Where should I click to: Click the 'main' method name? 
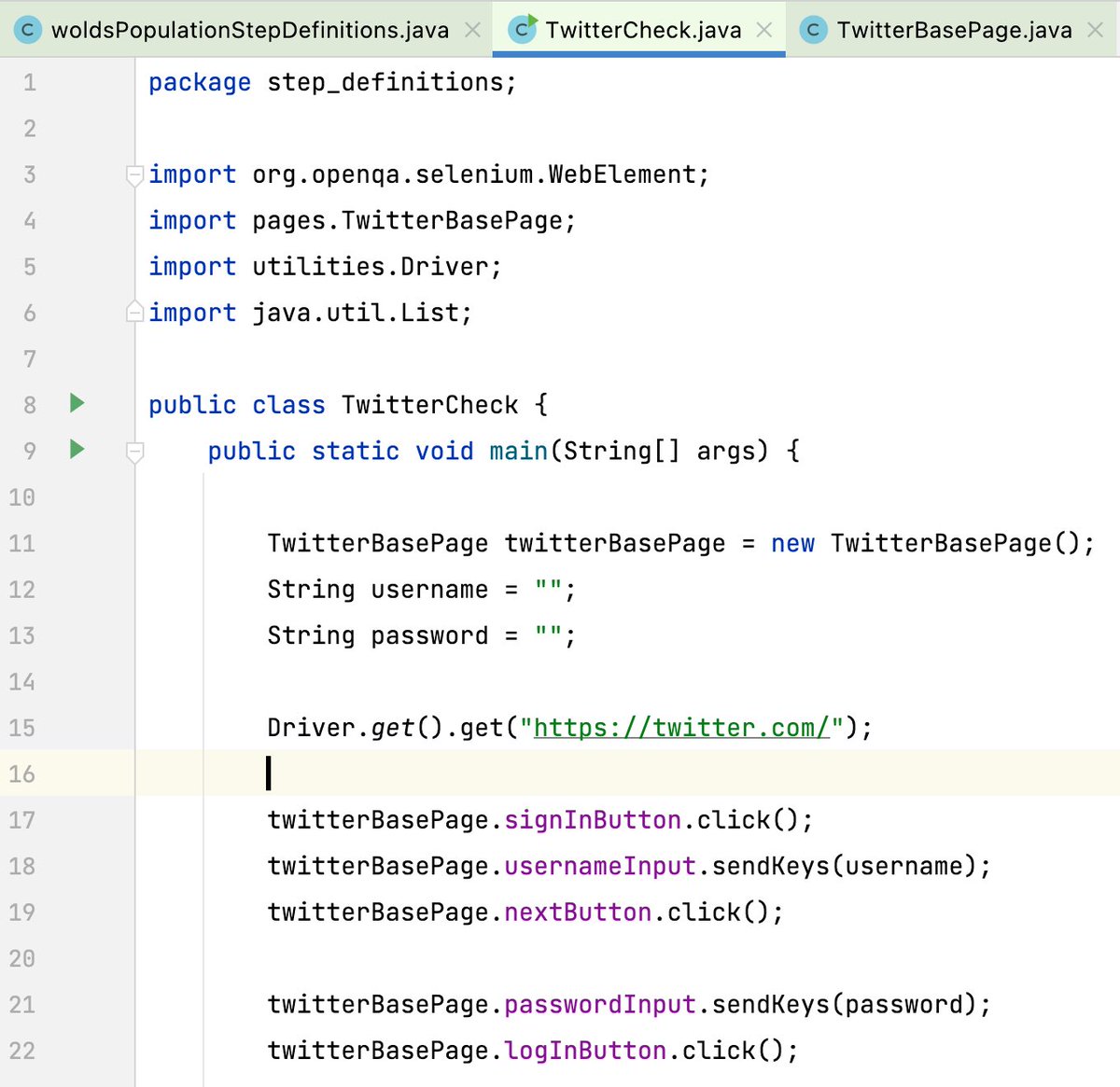[518, 451]
